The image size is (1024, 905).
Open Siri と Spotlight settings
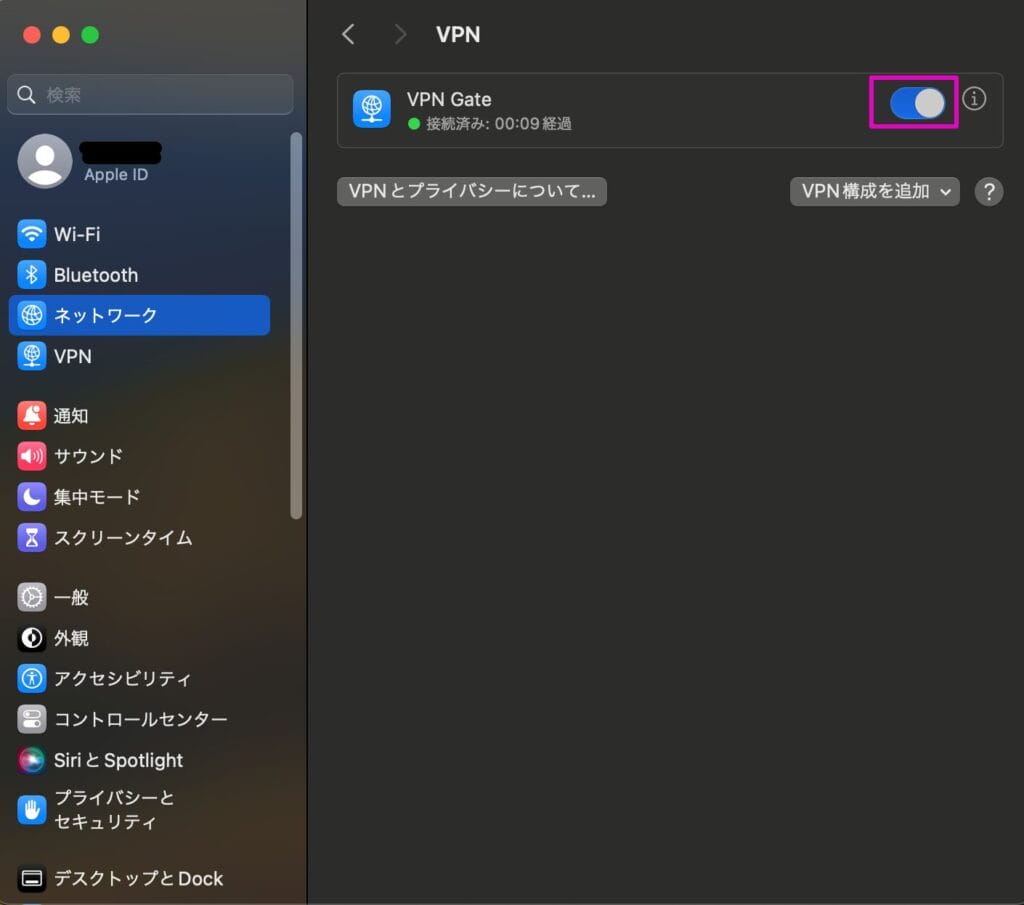(139, 760)
